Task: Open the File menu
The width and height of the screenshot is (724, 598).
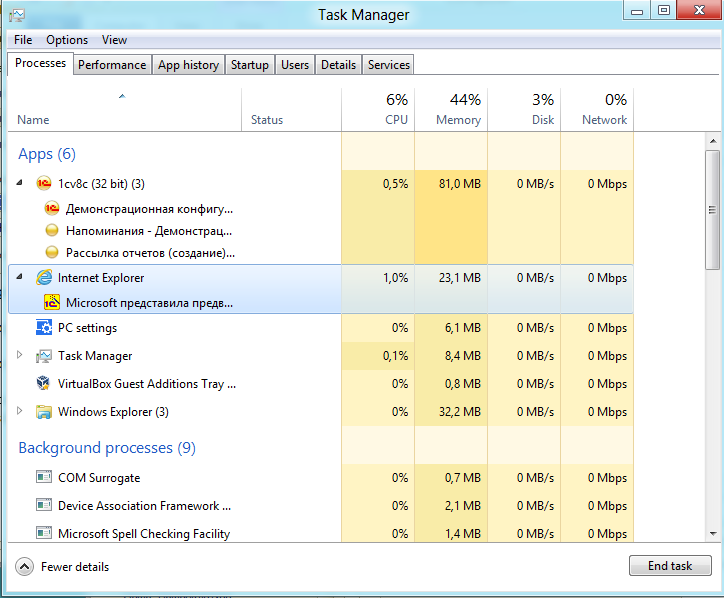Action: [23, 40]
